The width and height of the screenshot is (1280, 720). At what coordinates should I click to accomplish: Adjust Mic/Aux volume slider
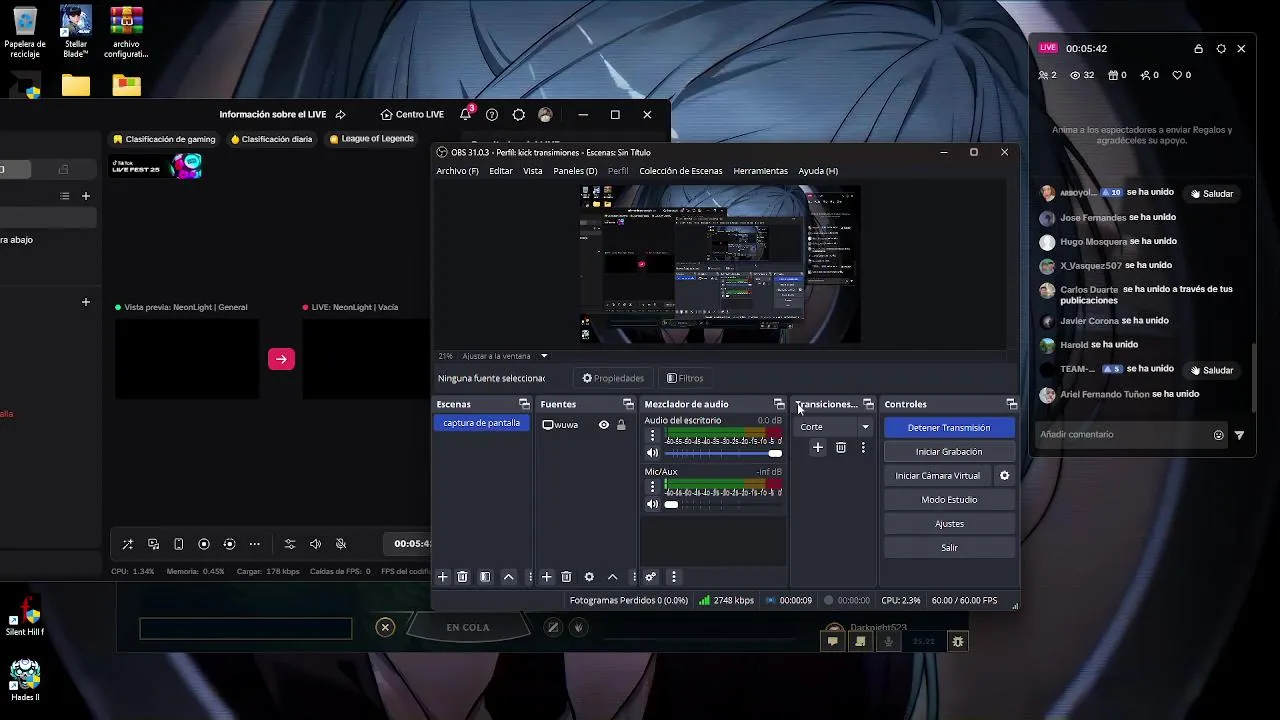click(723, 505)
